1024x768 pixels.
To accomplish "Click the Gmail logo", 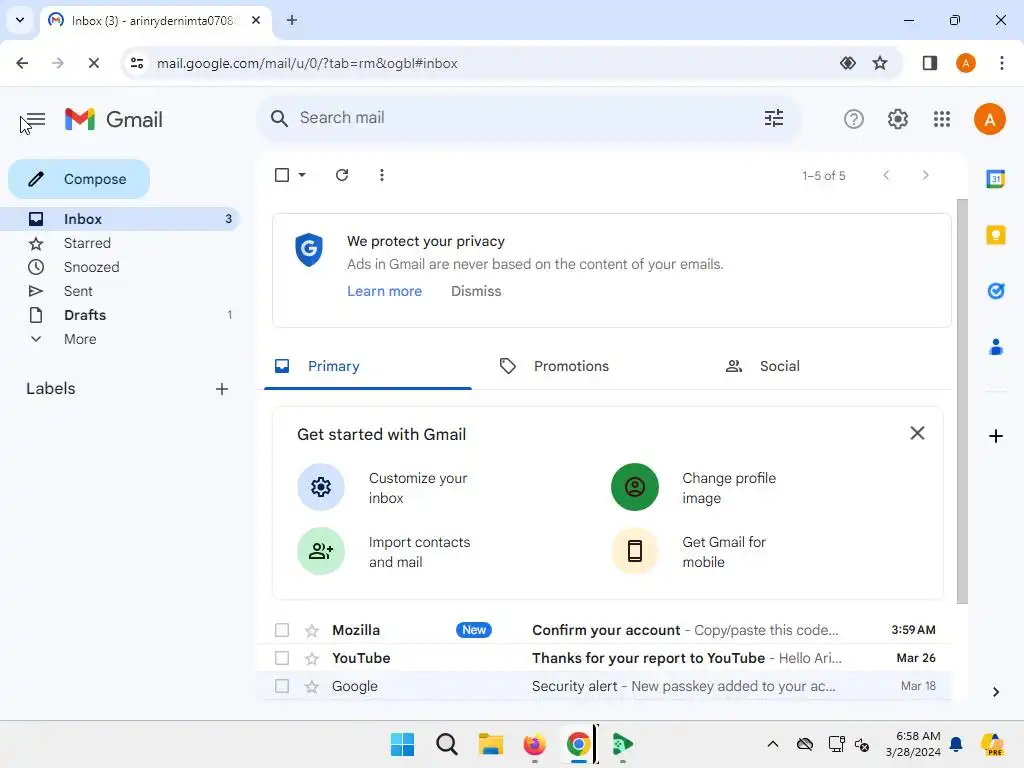I will [x=114, y=120].
